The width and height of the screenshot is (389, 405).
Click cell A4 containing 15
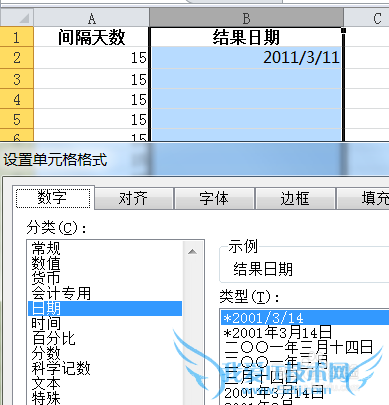(91, 99)
